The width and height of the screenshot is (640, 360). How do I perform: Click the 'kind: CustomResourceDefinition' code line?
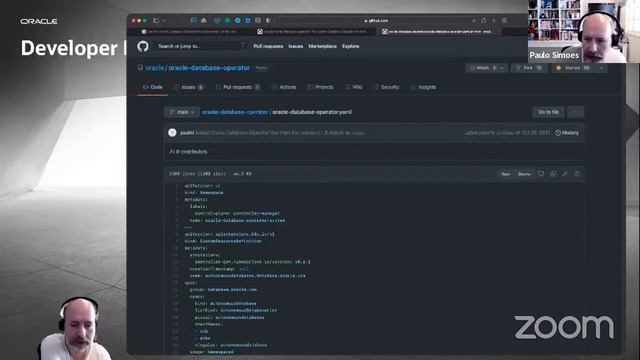223,241
